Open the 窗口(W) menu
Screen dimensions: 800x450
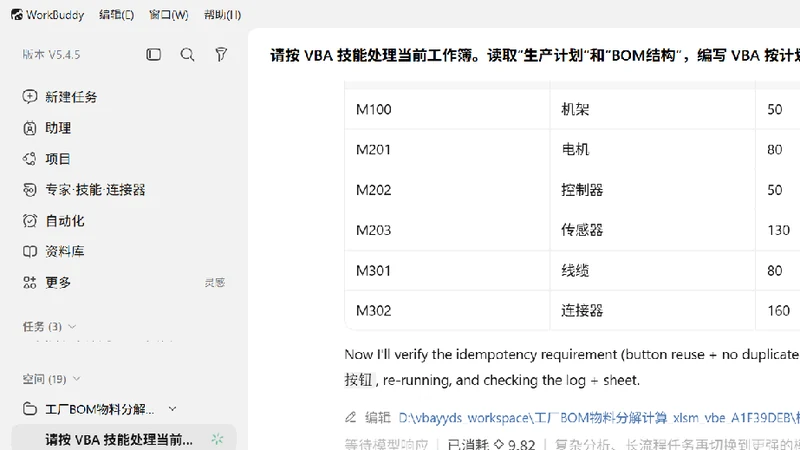point(168,15)
